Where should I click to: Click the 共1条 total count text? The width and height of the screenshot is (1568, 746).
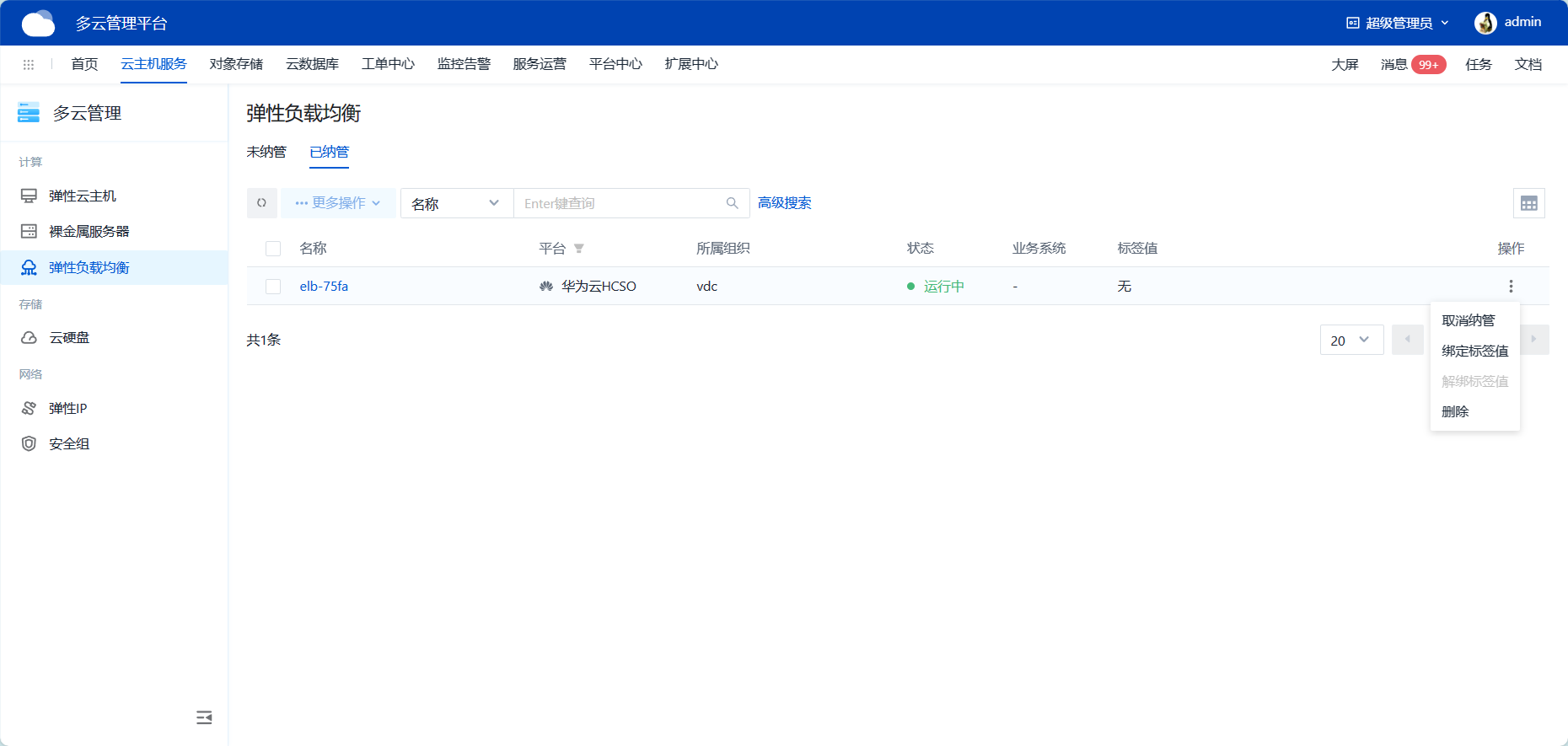click(x=263, y=340)
